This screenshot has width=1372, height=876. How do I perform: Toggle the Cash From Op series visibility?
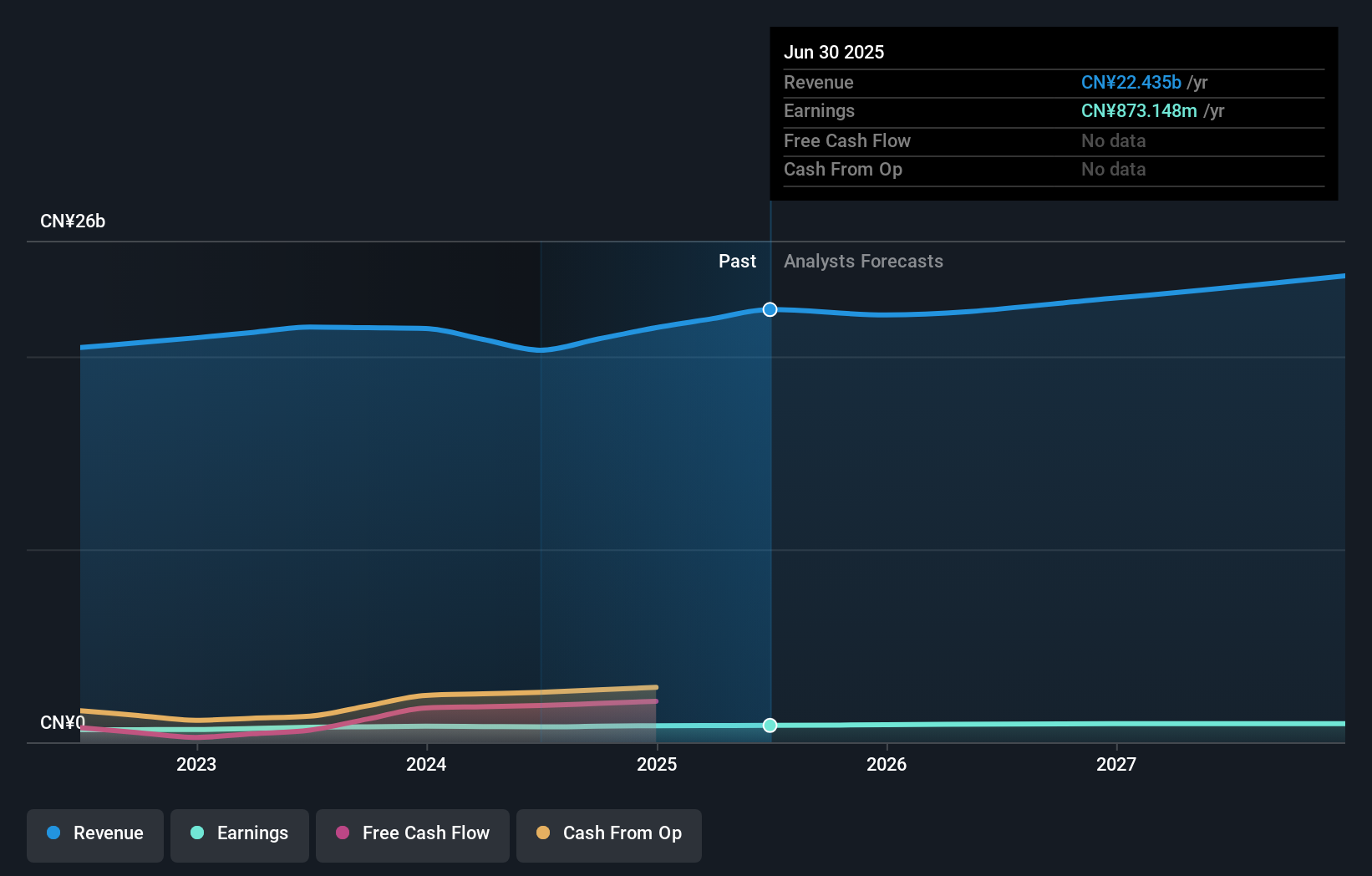pos(608,835)
